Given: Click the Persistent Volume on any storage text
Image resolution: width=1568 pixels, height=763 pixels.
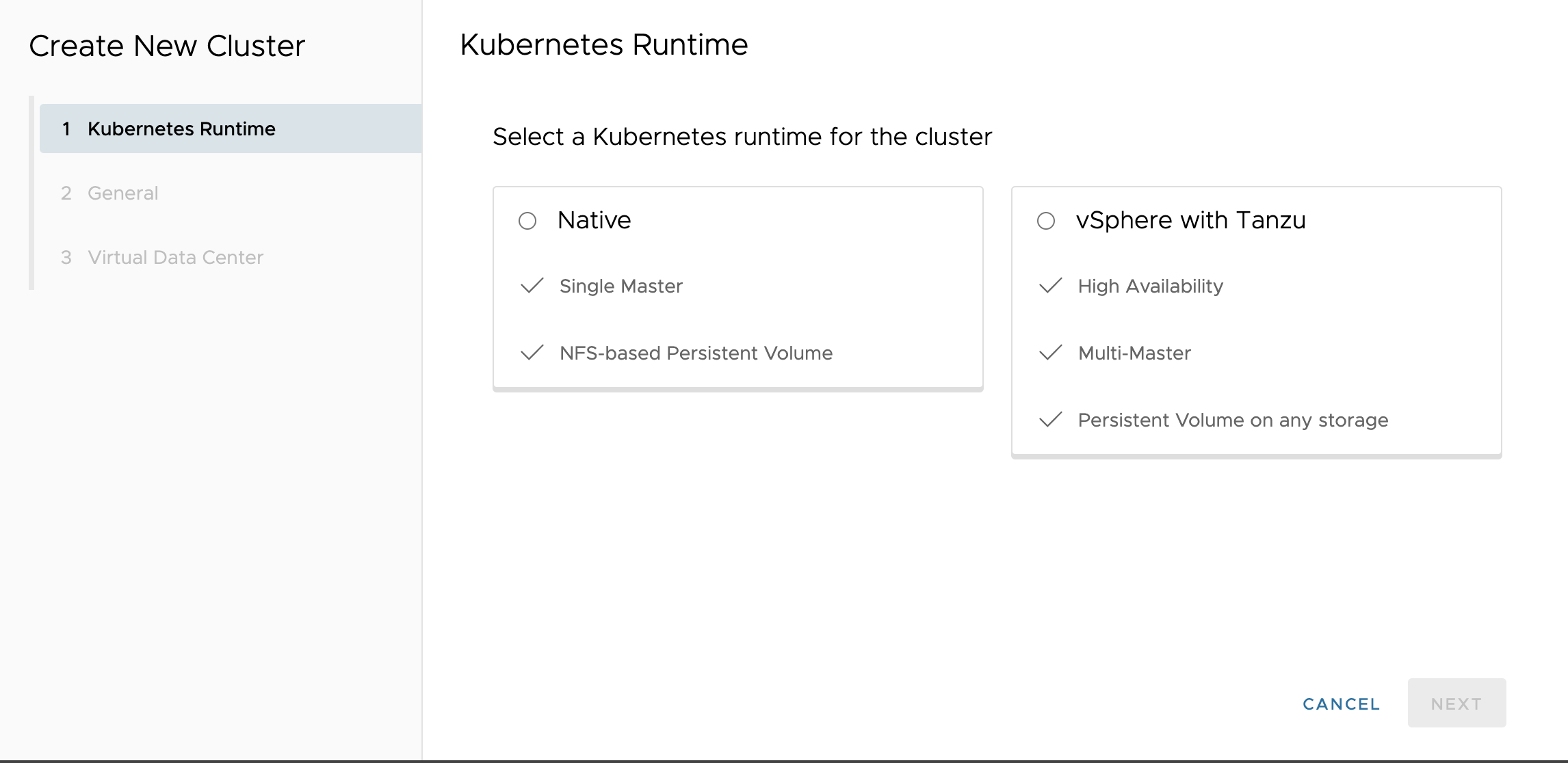Looking at the screenshot, I should pyautogui.click(x=1233, y=420).
